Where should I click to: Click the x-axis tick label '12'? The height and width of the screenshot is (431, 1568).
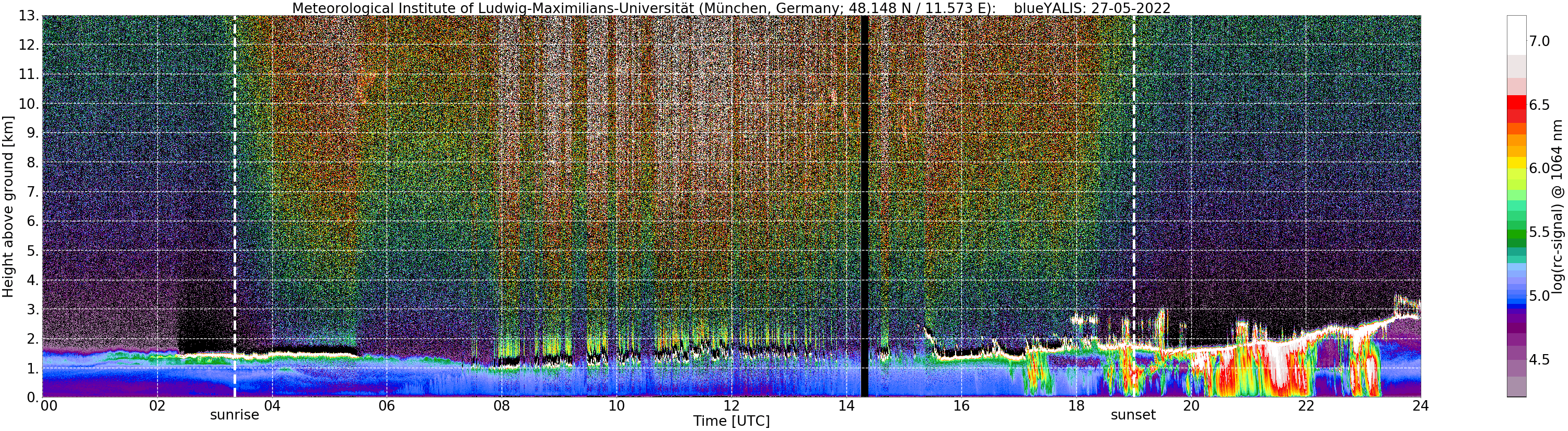(731, 406)
